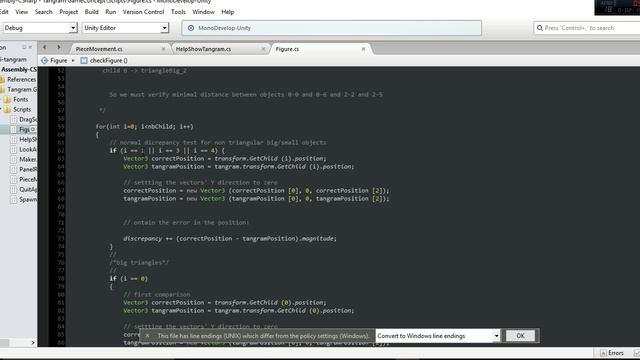Open the Errors pad

click(x=612, y=353)
